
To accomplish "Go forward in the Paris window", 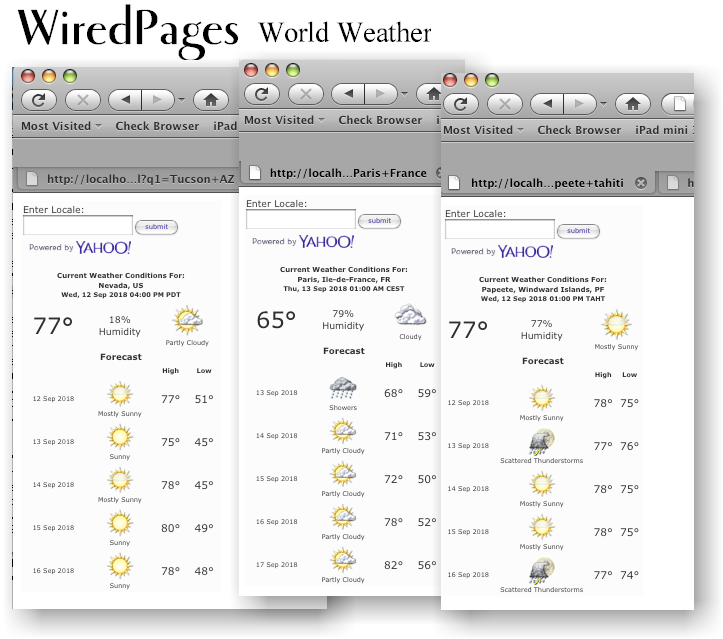I will point(381,94).
